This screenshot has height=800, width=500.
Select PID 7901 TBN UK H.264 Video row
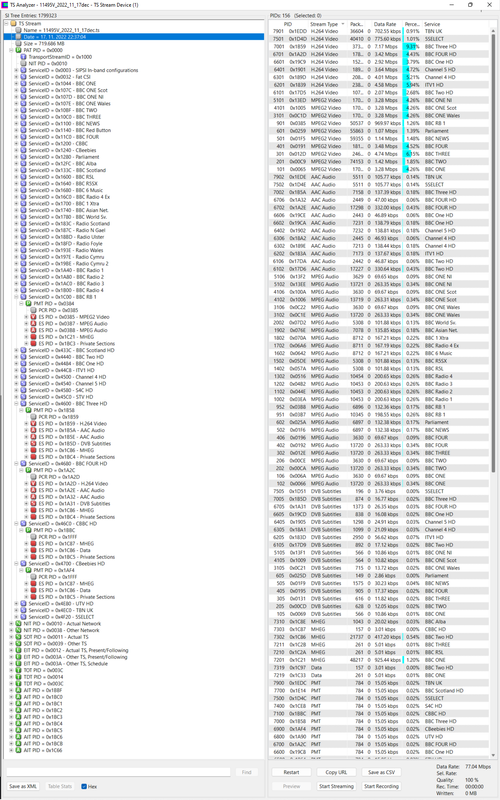pos(380,31)
